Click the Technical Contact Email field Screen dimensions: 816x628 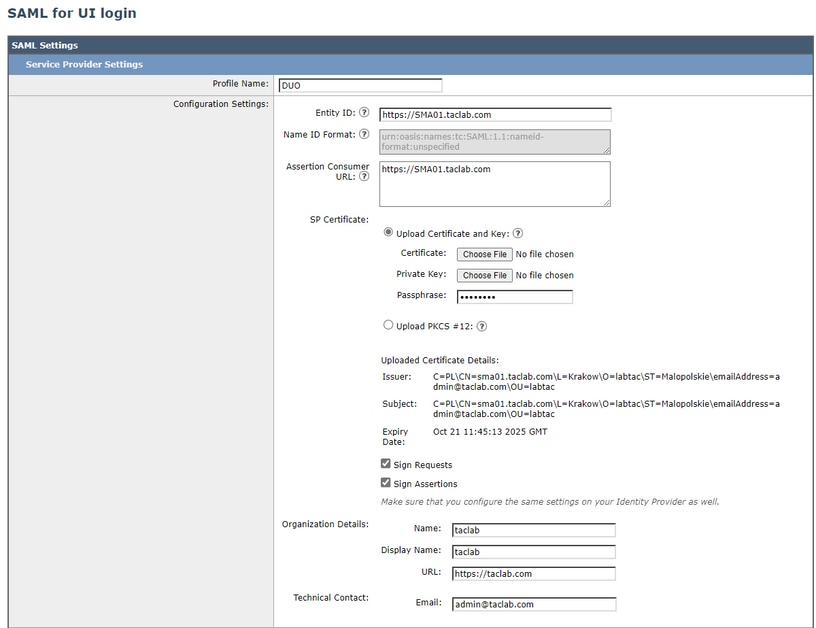coord(534,604)
